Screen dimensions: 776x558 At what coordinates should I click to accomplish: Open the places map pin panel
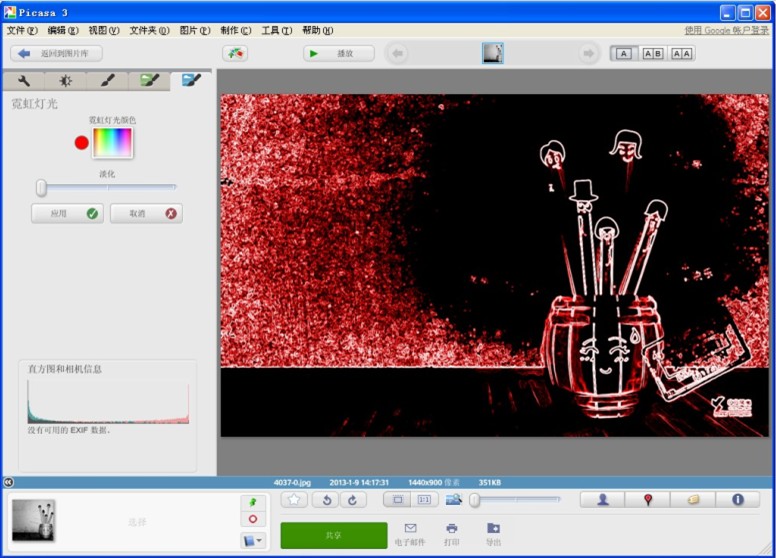648,499
